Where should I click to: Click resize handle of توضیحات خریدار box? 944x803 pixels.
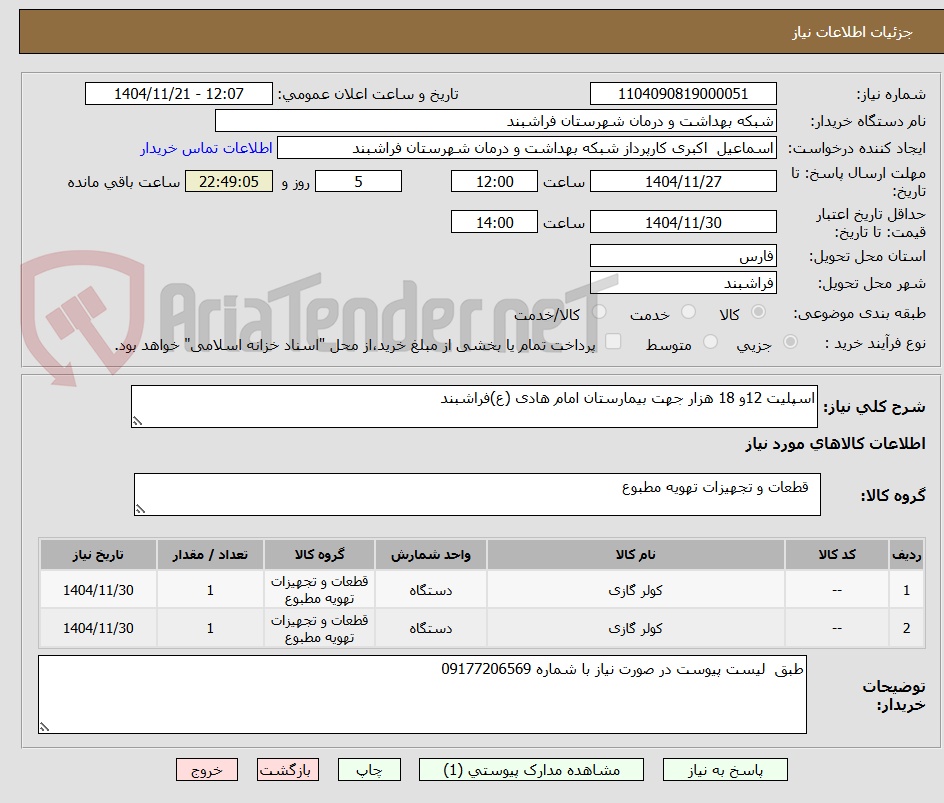click(45, 727)
